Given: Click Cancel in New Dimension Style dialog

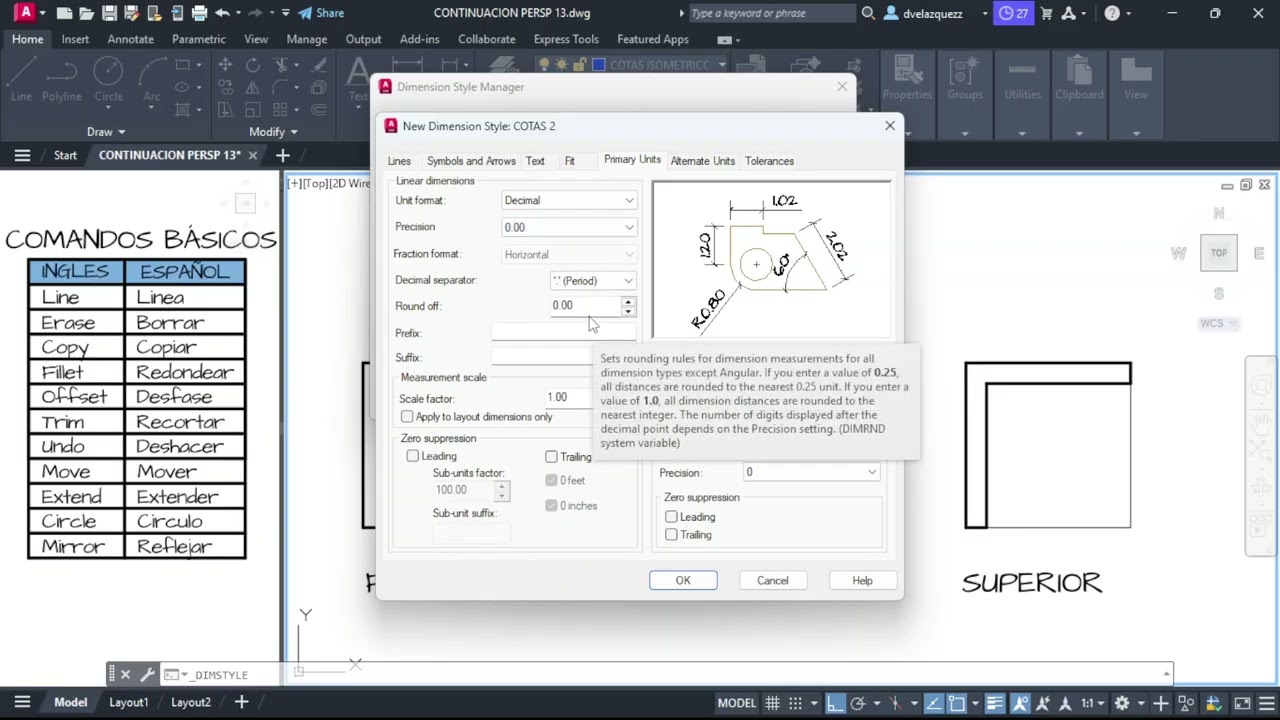Looking at the screenshot, I should (772, 580).
